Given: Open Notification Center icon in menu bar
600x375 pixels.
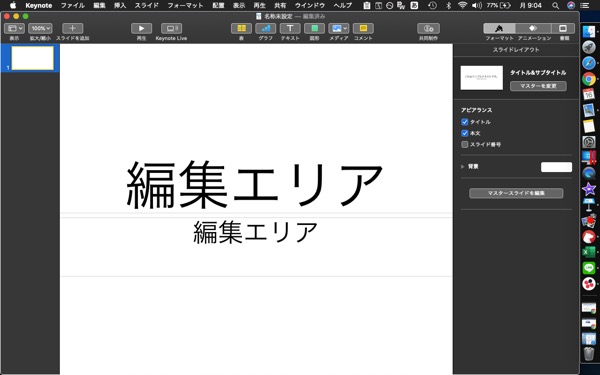Looking at the screenshot, I should point(584,5).
